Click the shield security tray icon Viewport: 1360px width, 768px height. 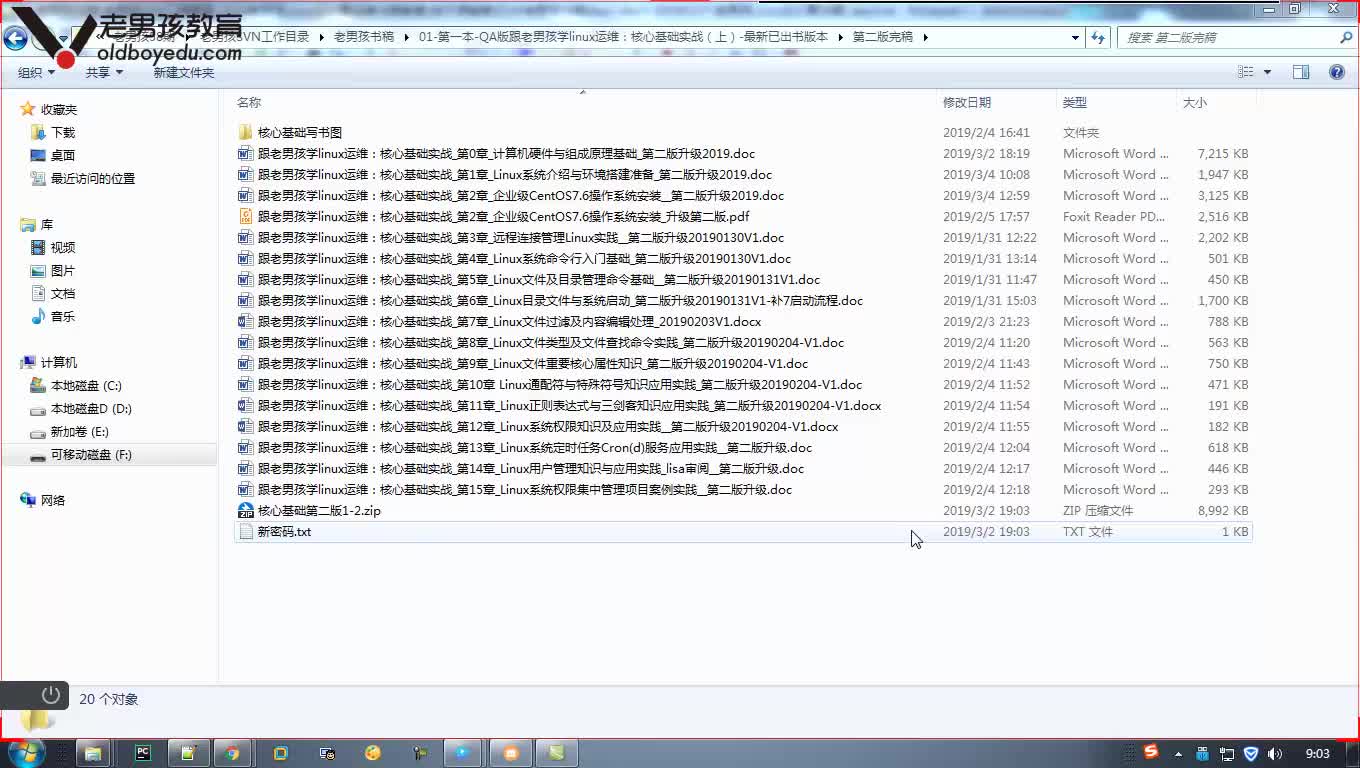click(x=1250, y=753)
